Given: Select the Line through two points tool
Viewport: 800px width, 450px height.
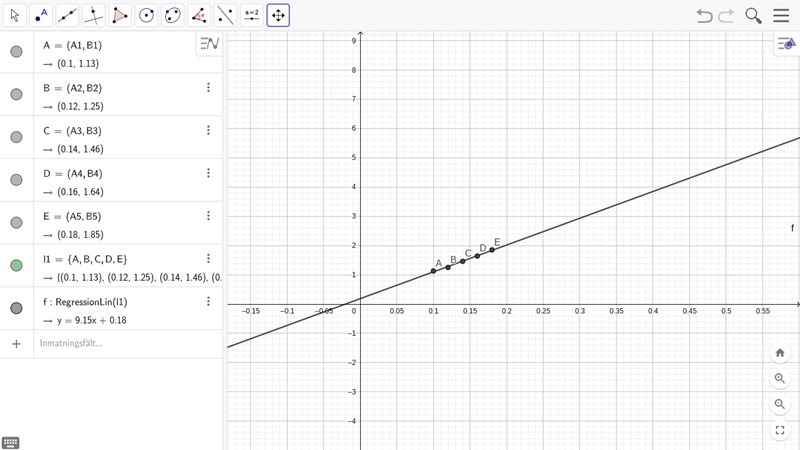Looking at the screenshot, I should 67,15.
